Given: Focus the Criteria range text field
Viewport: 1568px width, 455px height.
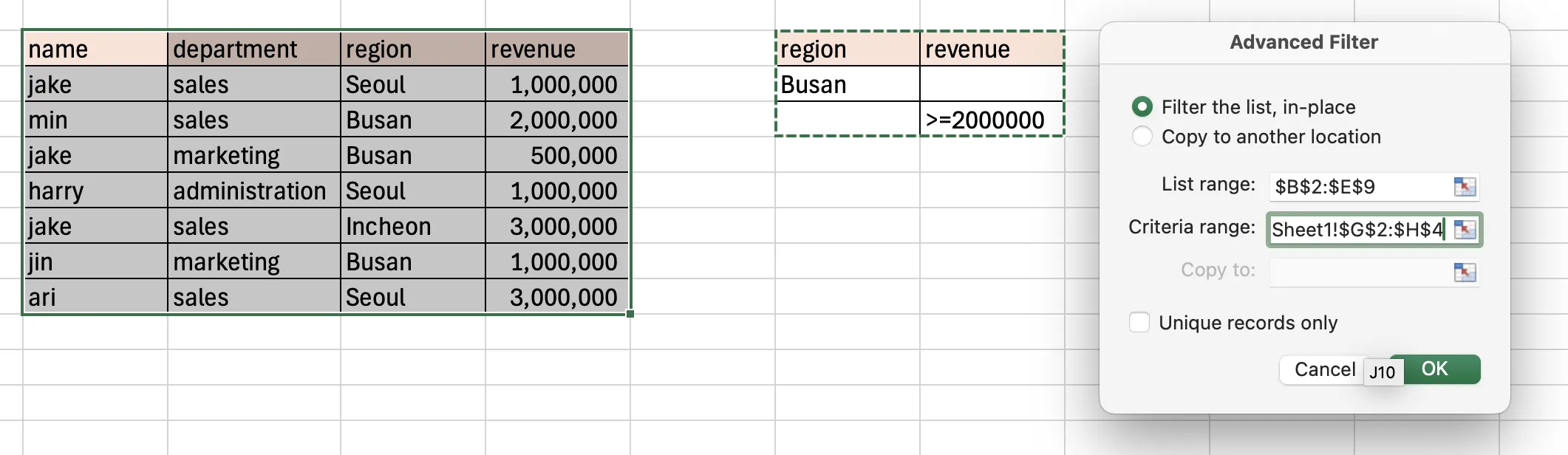Looking at the screenshot, I should (x=1357, y=230).
